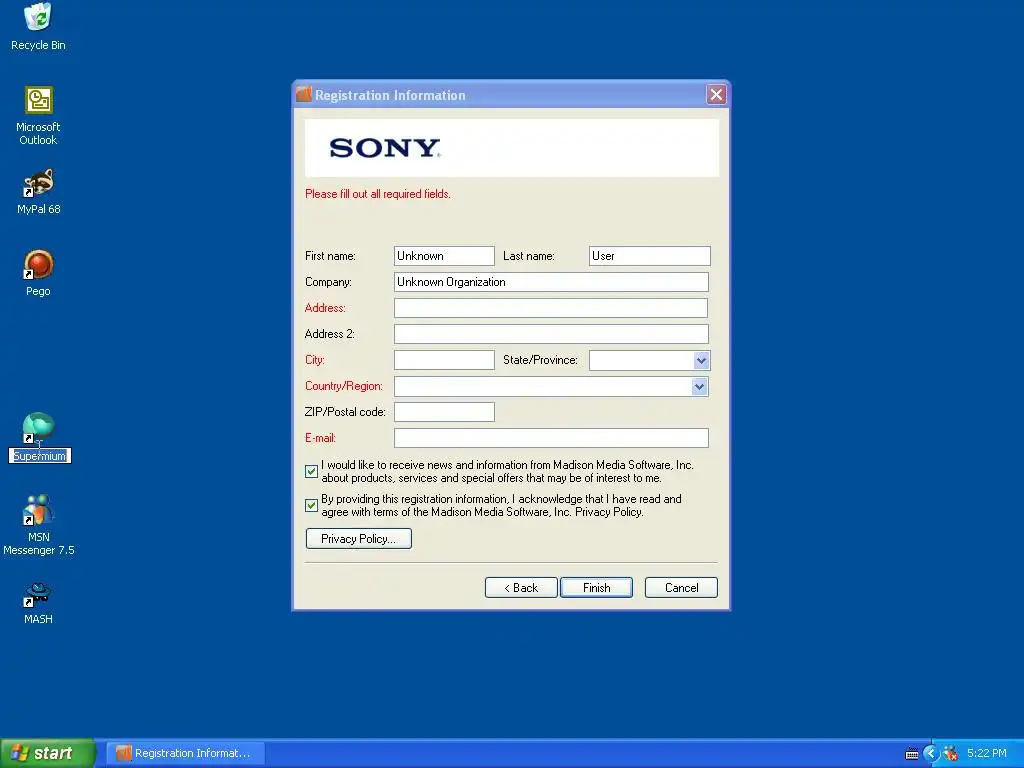Image resolution: width=1024 pixels, height=768 pixels.
Task: Focus the City field
Action: (444, 360)
